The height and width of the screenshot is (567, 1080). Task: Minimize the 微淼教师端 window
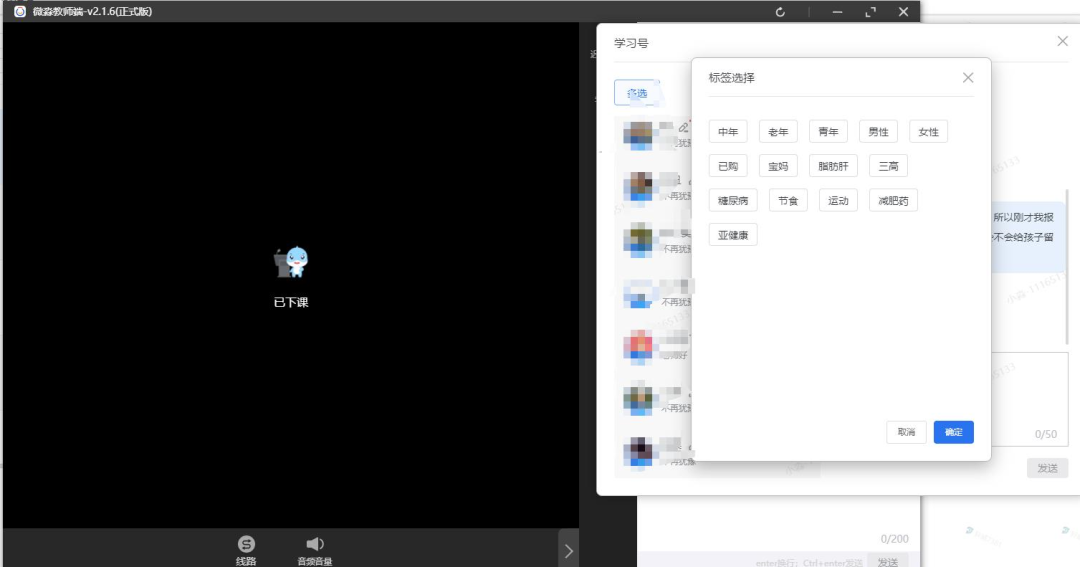(838, 12)
